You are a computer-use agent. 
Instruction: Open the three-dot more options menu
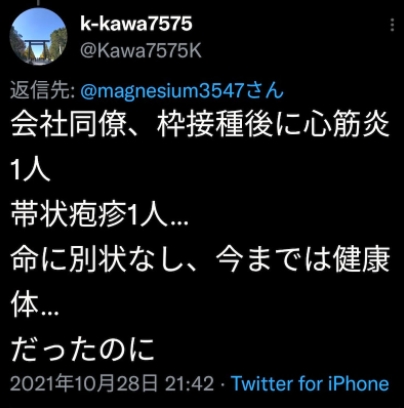coord(392,25)
